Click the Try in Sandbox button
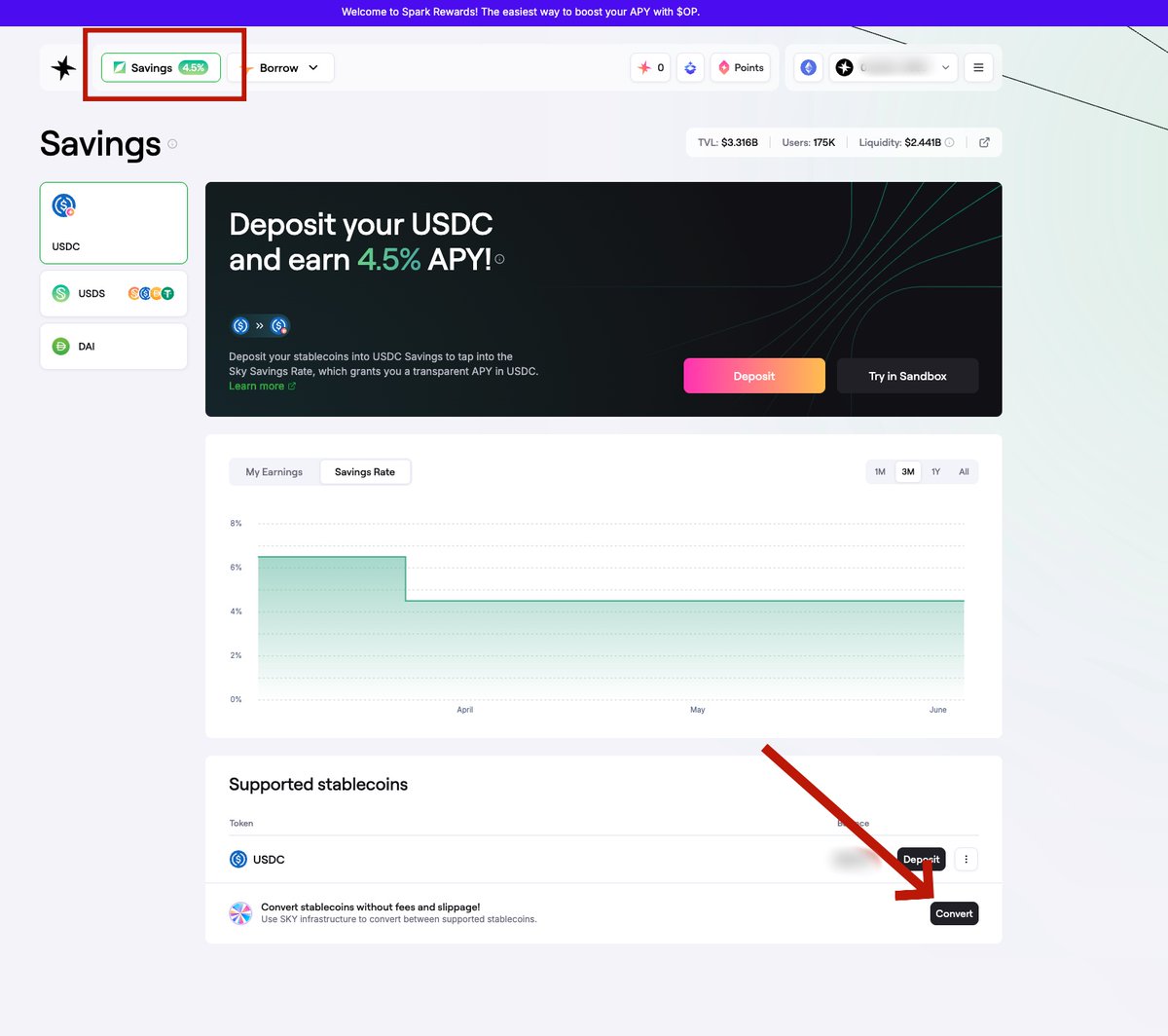1168x1036 pixels. (x=908, y=376)
